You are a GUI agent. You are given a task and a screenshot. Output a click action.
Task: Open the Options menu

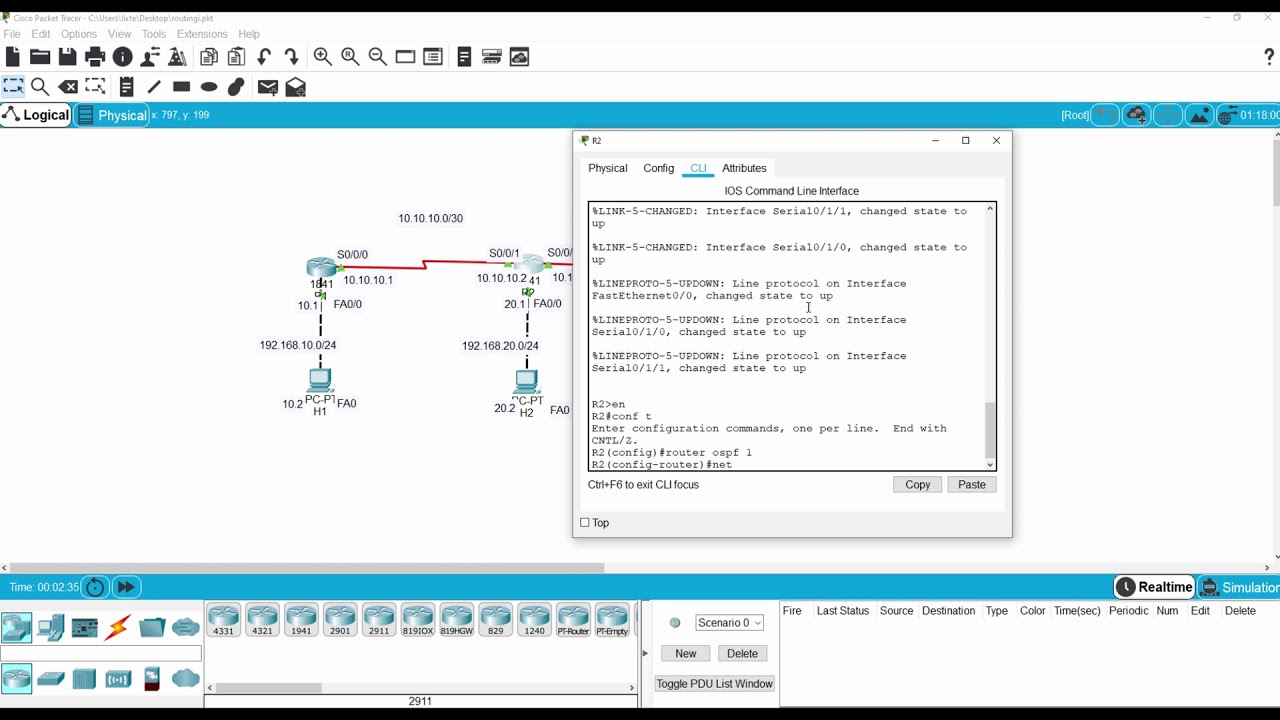(79, 34)
